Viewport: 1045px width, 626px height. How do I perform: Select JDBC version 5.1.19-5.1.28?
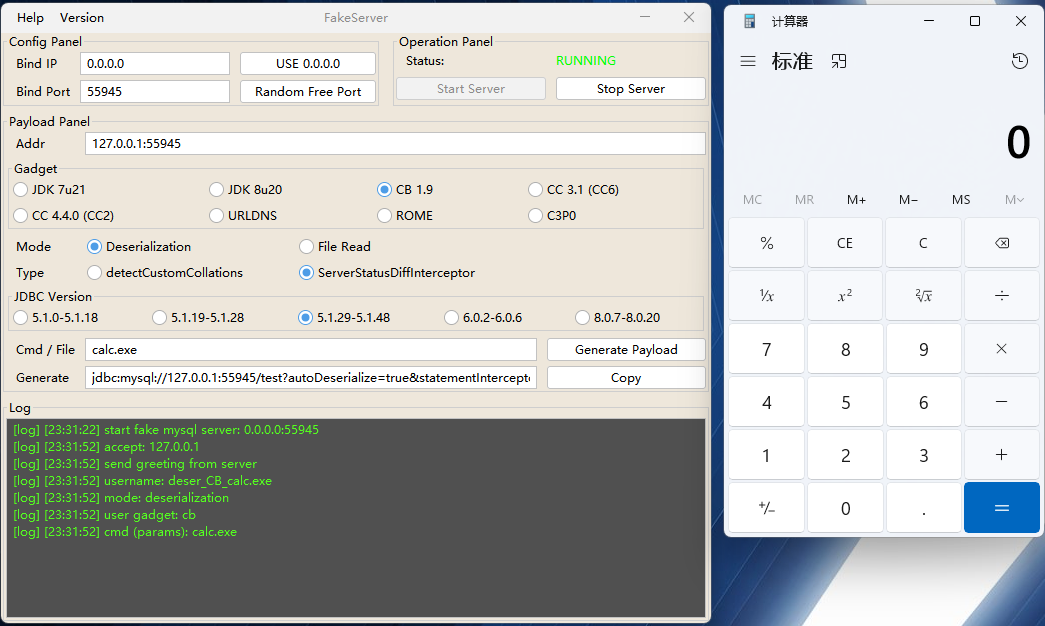[x=199, y=317]
